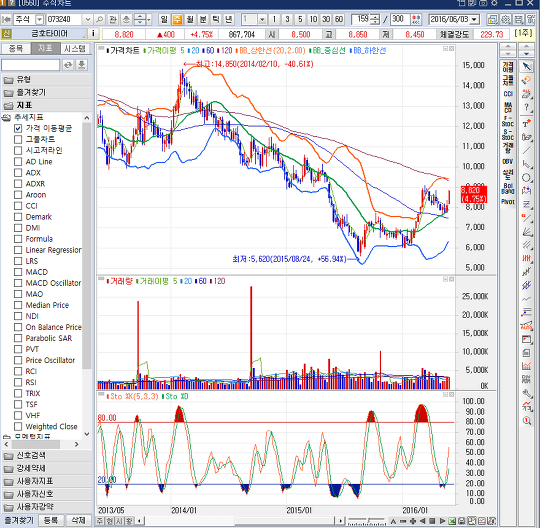Collapse the 추세지표 tree group
This screenshot has height=528, width=540.
click(6, 117)
